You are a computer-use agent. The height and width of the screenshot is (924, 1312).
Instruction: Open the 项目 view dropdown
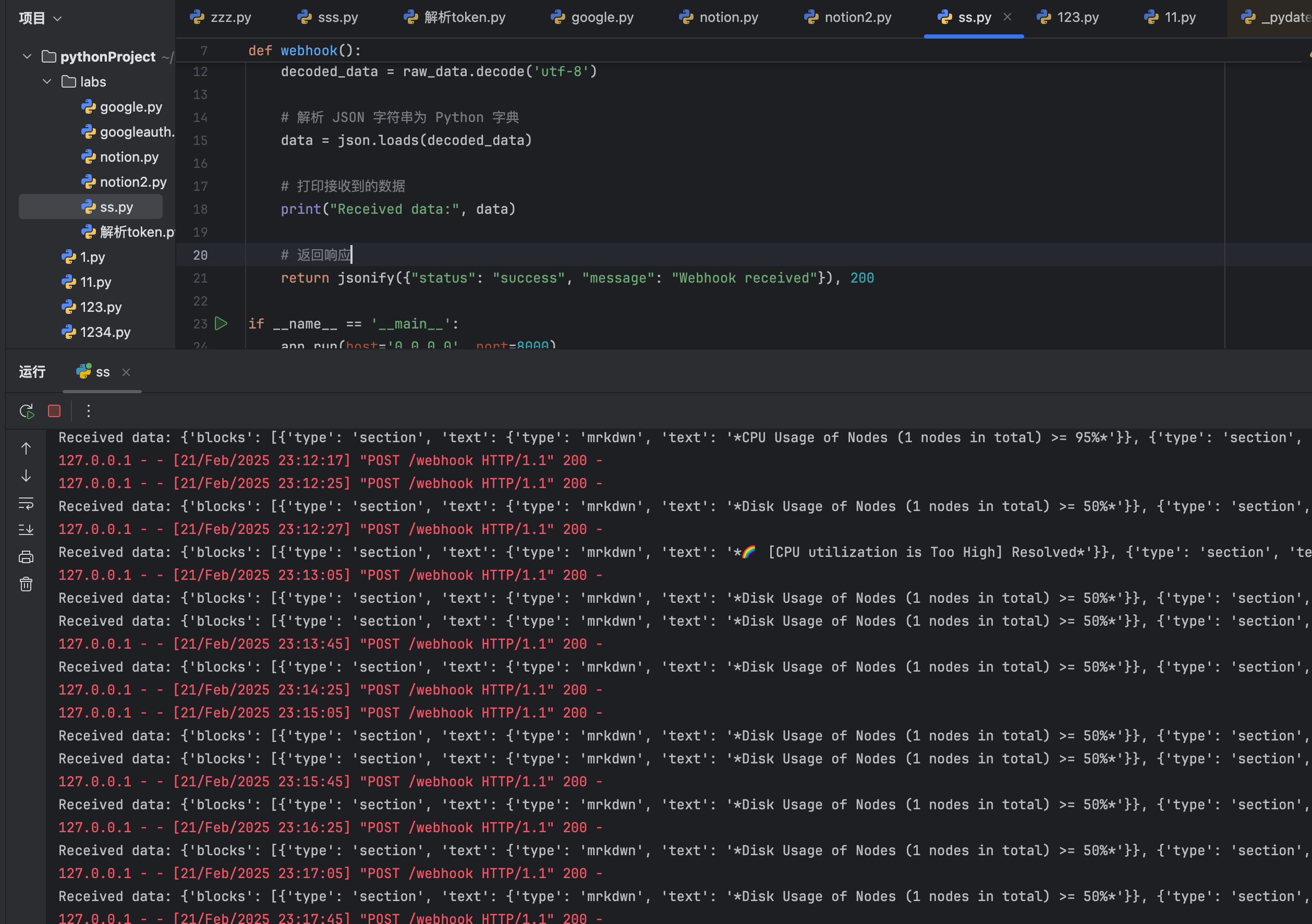[40, 18]
